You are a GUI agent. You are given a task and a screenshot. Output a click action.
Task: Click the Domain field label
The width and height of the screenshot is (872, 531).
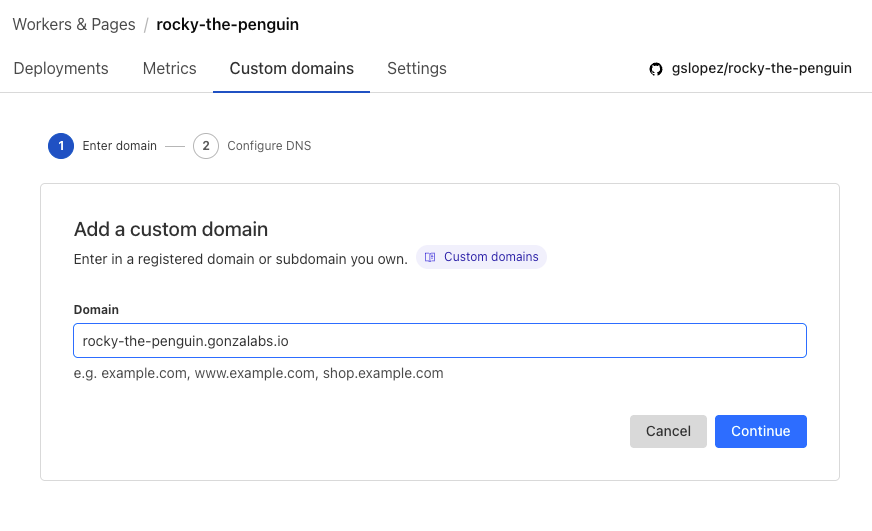point(96,310)
